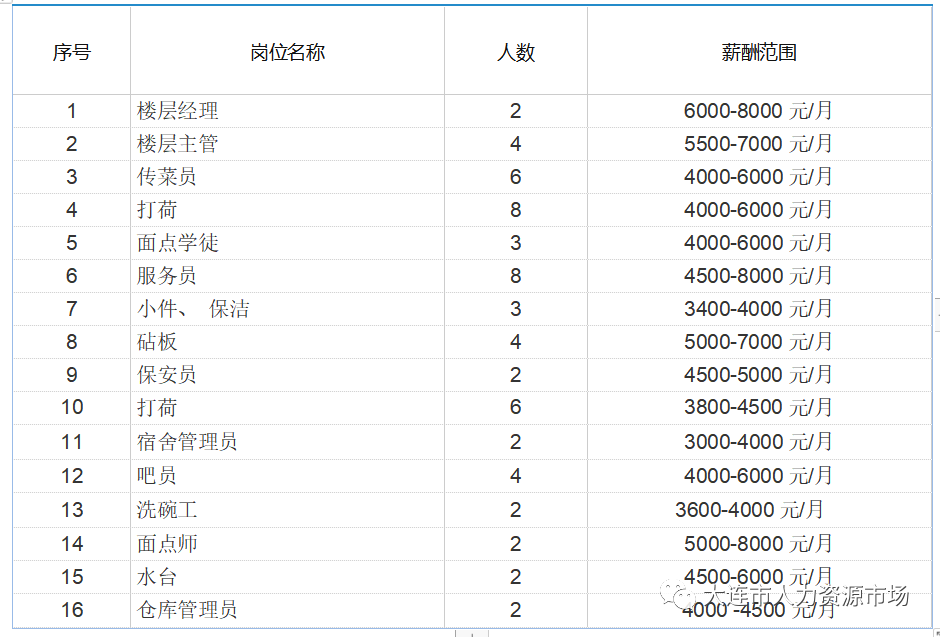Image resolution: width=940 pixels, height=637 pixels.
Task: Click the headcount 4 for 砧板
Action: (x=516, y=342)
